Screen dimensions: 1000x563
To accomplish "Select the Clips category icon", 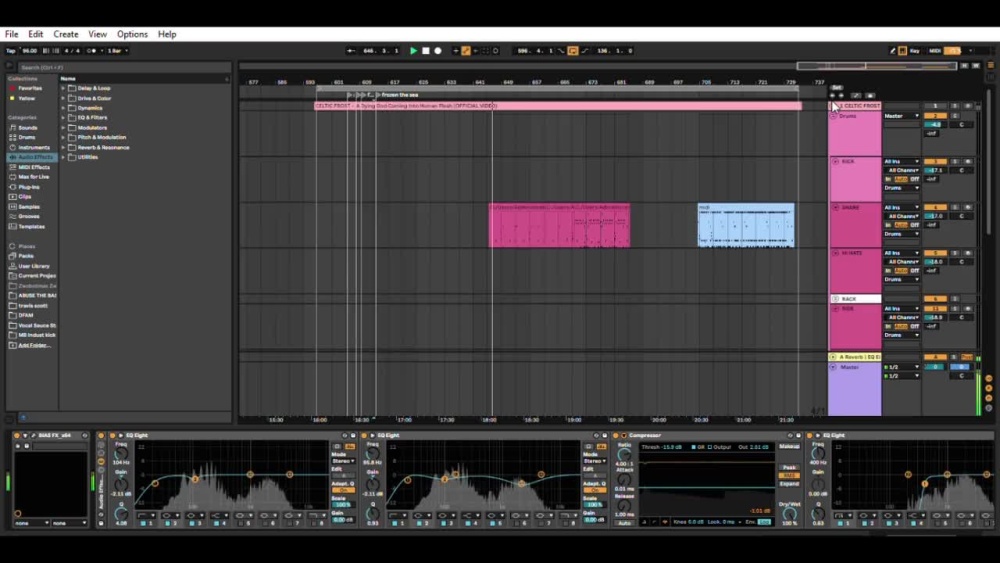I will tap(13, 197).
